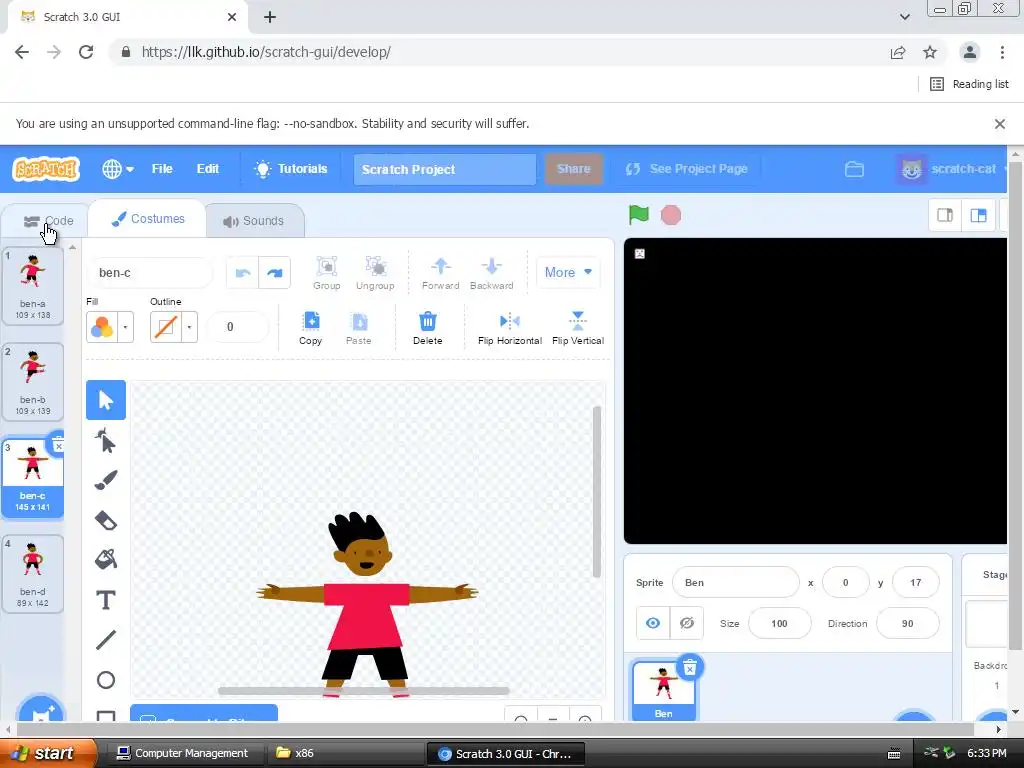Show the sprite with eye icon
1024x768 pixels.
[x=652, y=623]
